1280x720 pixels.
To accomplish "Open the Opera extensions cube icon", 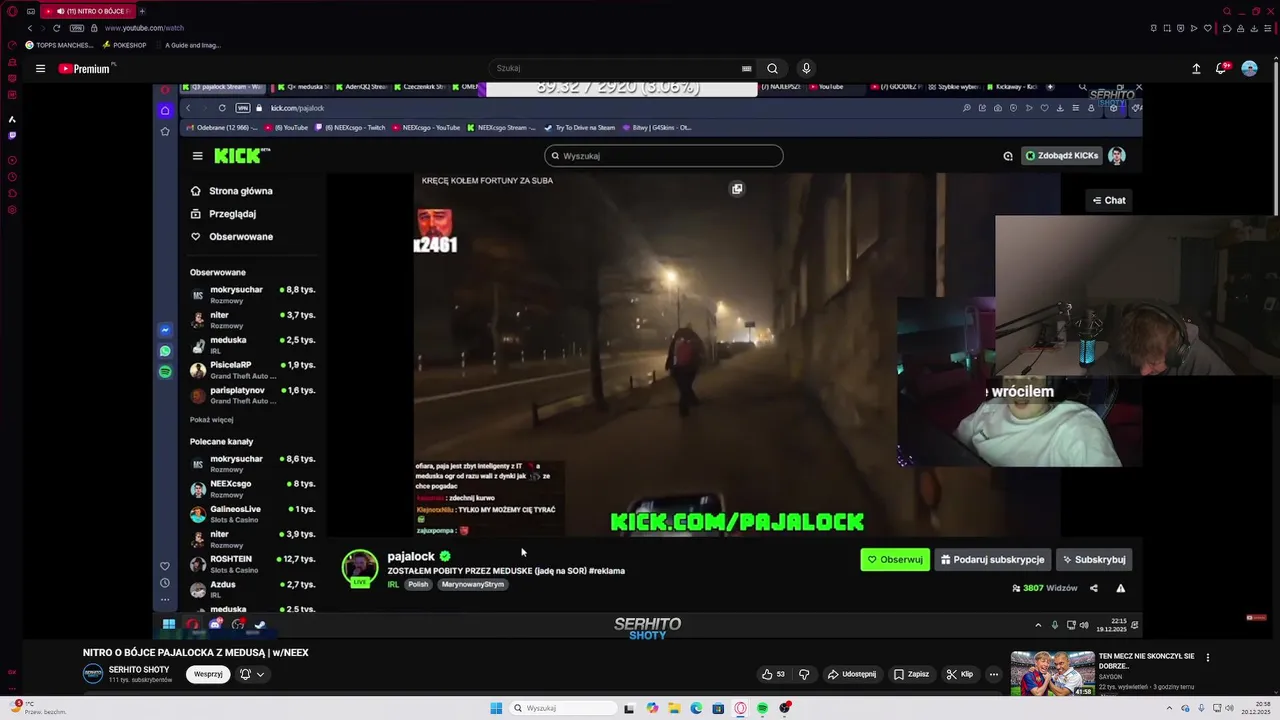I will (x=1227, y=28).
